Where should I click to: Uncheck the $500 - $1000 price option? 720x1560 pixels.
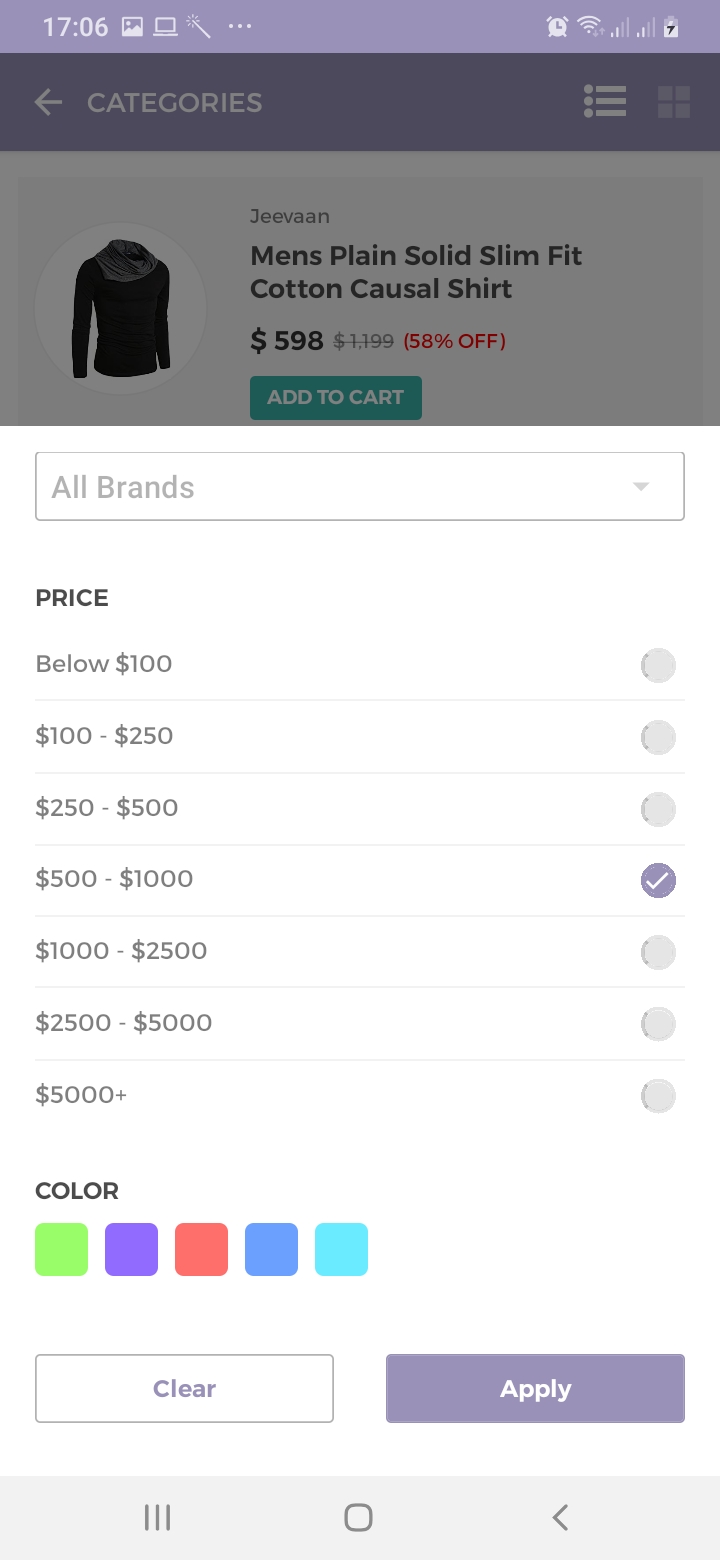[x=658, y=880]
